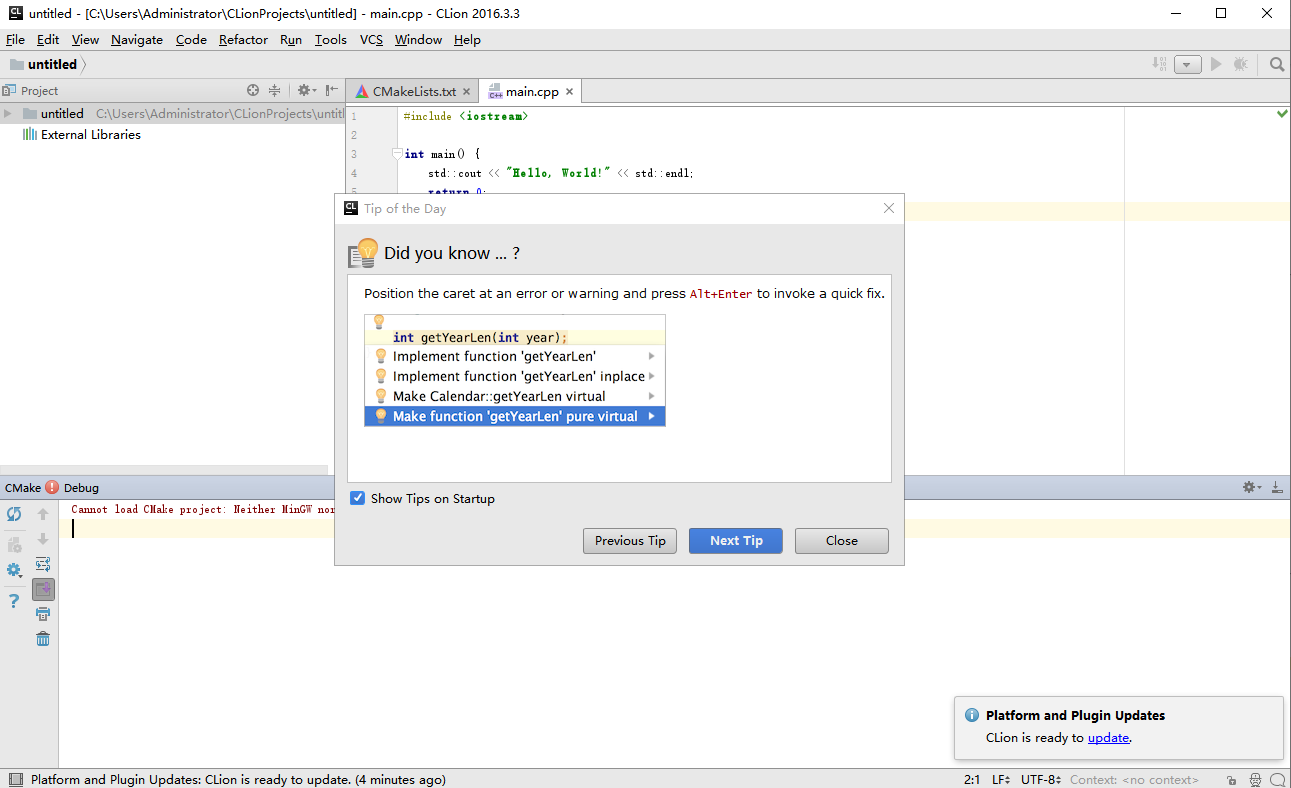This screenshot has height=788, width=1291.
Task: Click tool window toggle in status bar corner
Action: [x=14, y=779]
